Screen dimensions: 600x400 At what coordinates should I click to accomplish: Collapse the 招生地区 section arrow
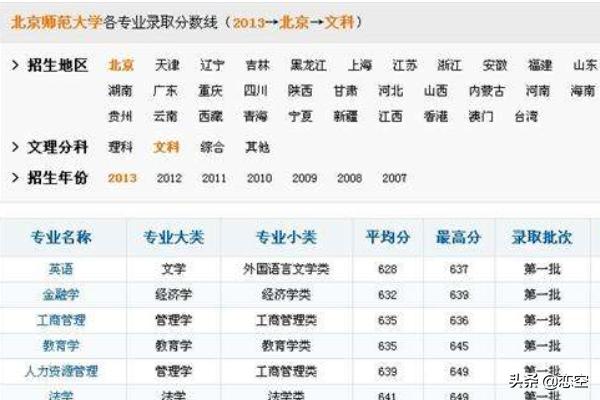pyautogui.click(x=15, y=65)
